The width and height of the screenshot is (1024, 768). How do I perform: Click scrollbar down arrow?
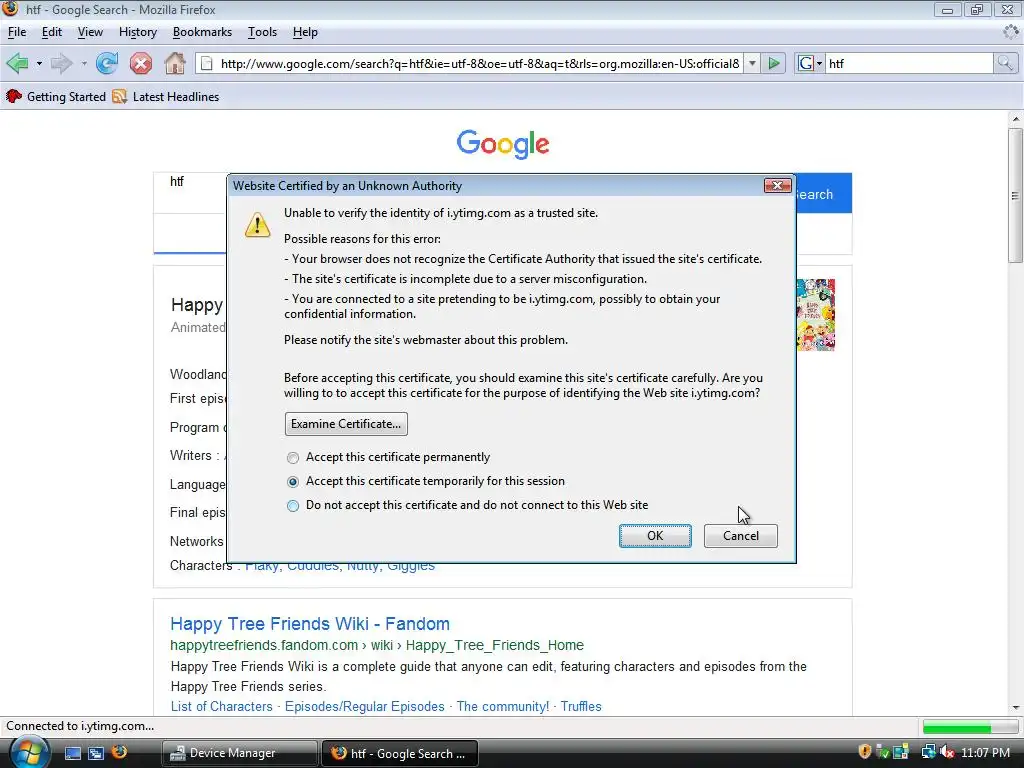point(1015,708)
